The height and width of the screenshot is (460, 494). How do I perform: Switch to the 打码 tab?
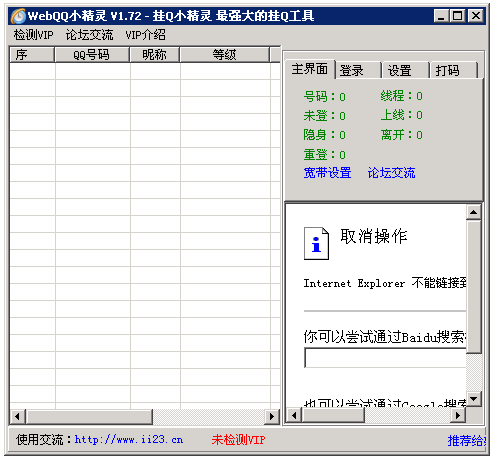(454, 70)
